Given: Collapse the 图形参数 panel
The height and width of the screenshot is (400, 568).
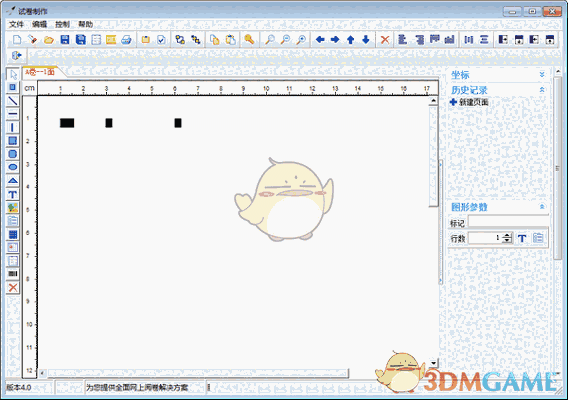Looking at the screenshot, I should point(542,207).
